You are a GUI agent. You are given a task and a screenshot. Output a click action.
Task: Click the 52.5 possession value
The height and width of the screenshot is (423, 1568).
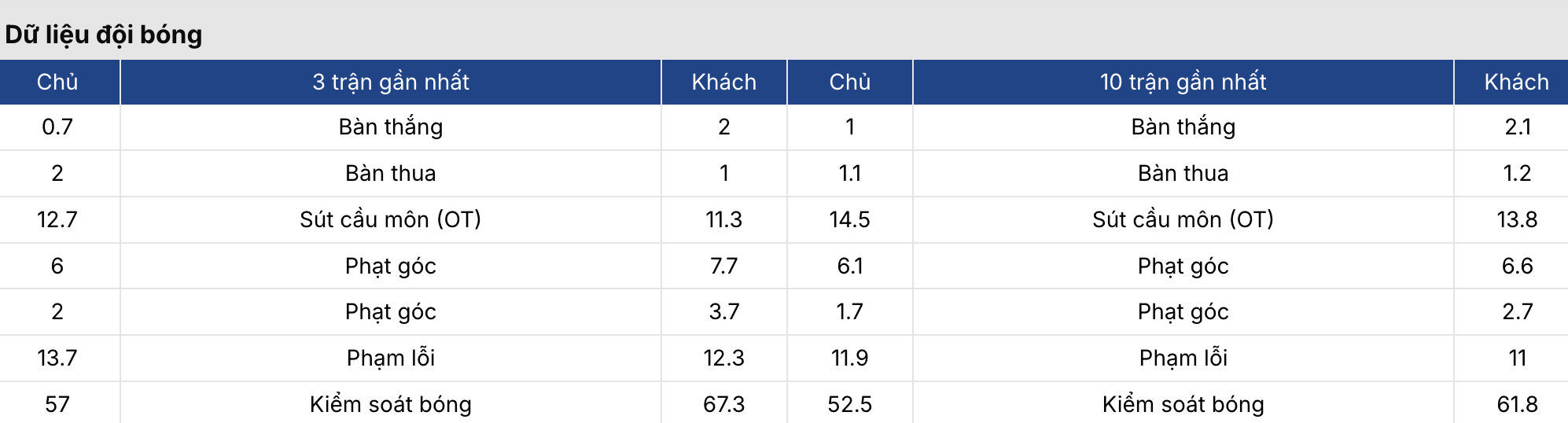click(x=849, y=404)
